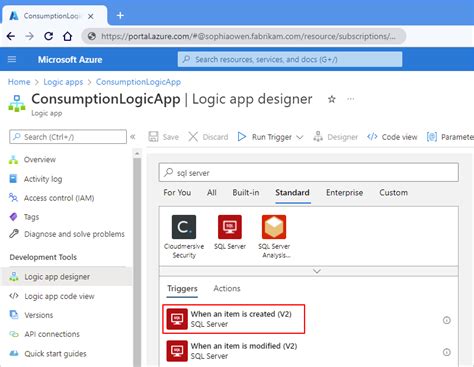Switch to Designer view in toolbar
Viewport: 474px width, 367px height.
[335, 137]
